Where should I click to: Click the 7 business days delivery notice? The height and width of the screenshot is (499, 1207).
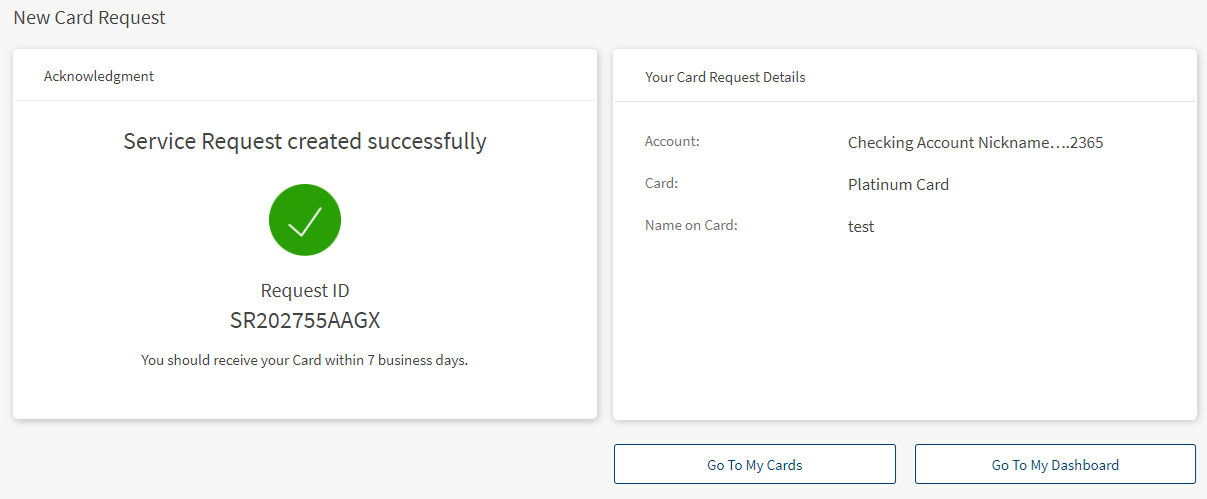click(305, 360)
